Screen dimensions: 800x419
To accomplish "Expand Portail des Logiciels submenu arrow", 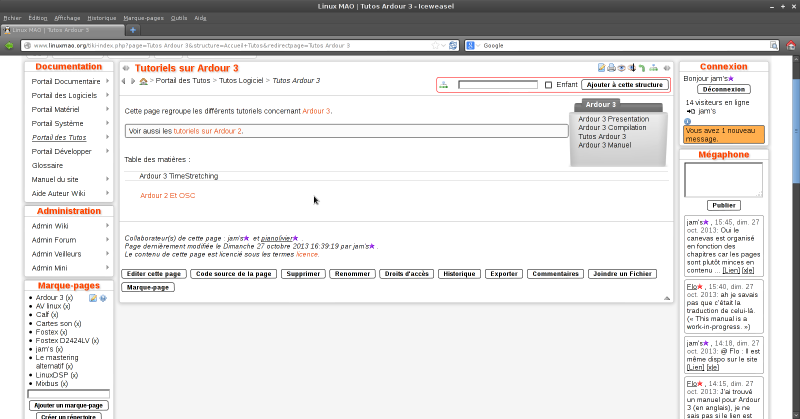I will point(107,95).
